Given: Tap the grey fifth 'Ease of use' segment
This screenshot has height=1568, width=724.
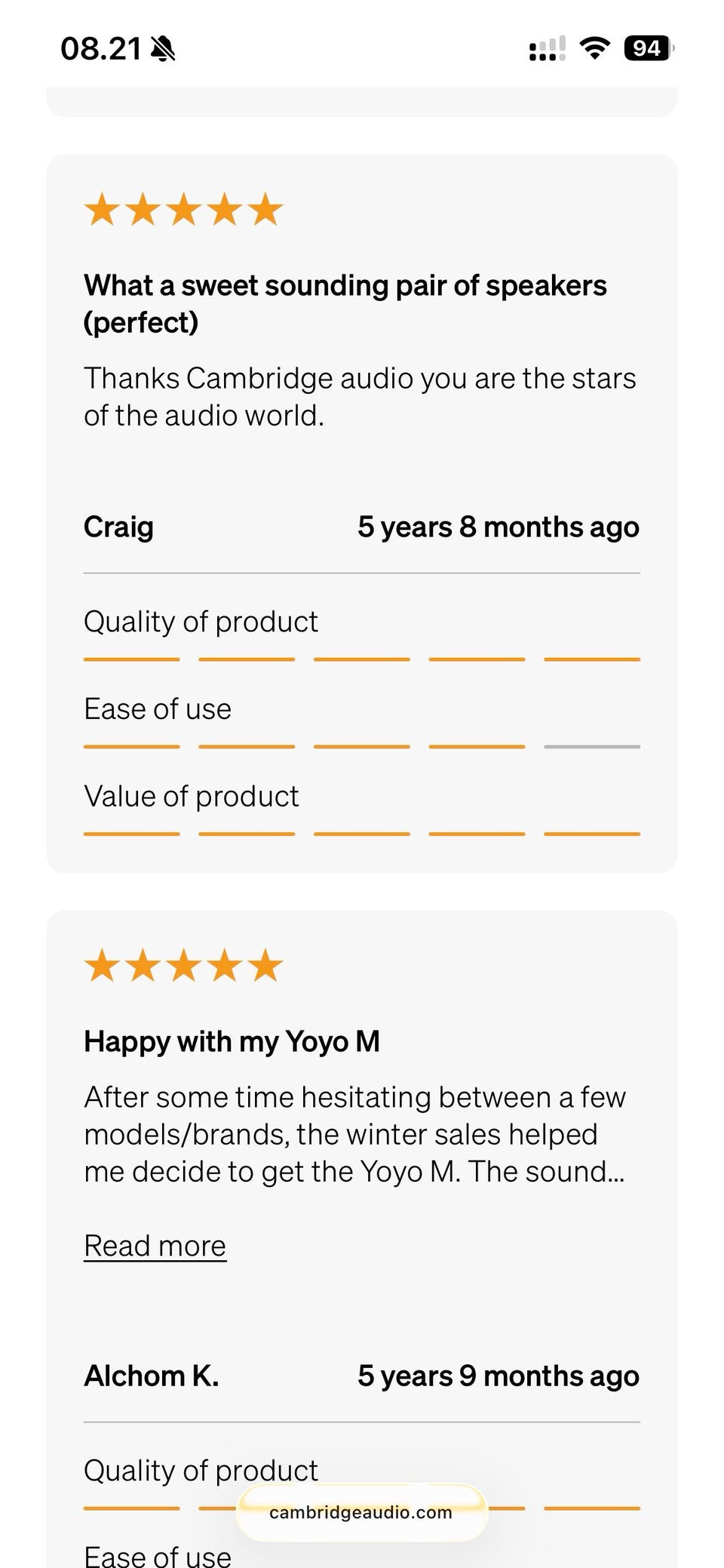Looking at the screenshot, I should pyautogui.click(x=592, y=747).
